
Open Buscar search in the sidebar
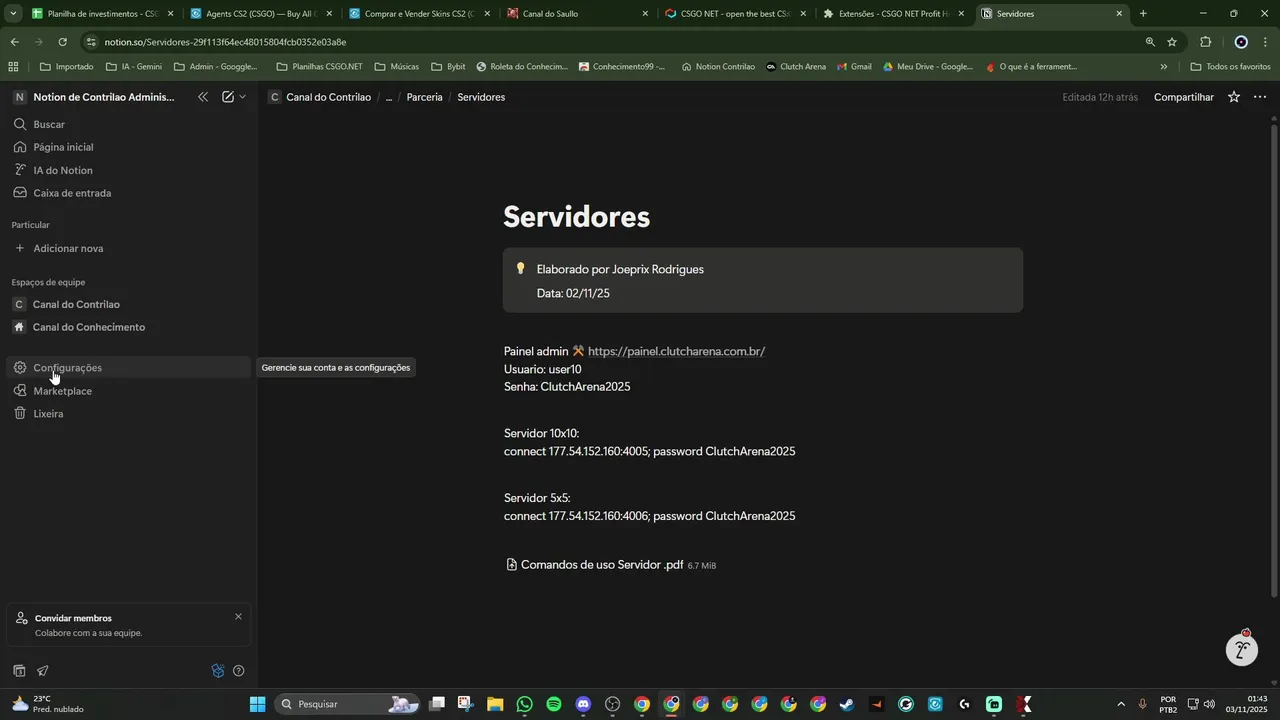click(128, 124)
